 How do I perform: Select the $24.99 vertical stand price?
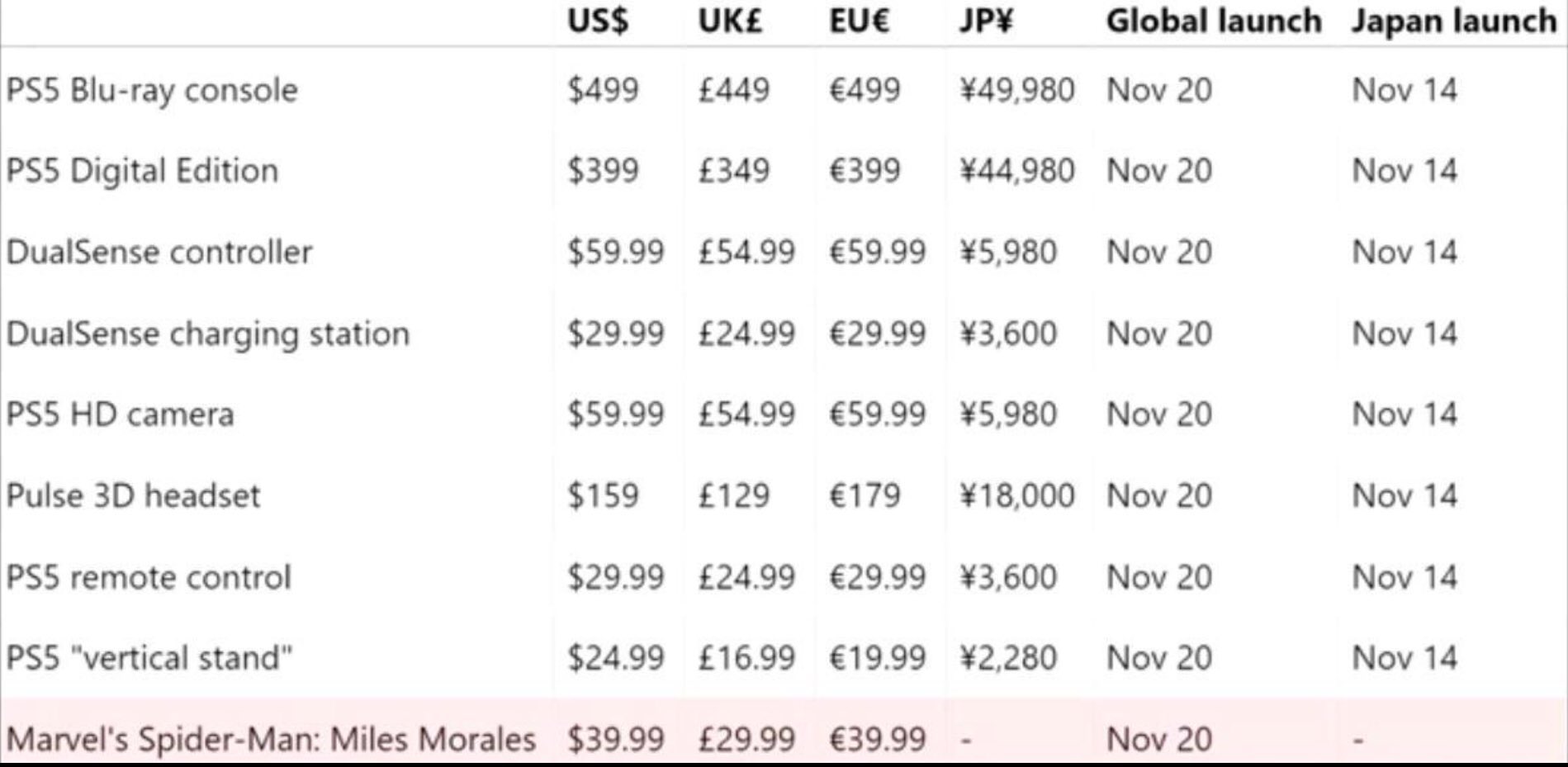[615, 658]
